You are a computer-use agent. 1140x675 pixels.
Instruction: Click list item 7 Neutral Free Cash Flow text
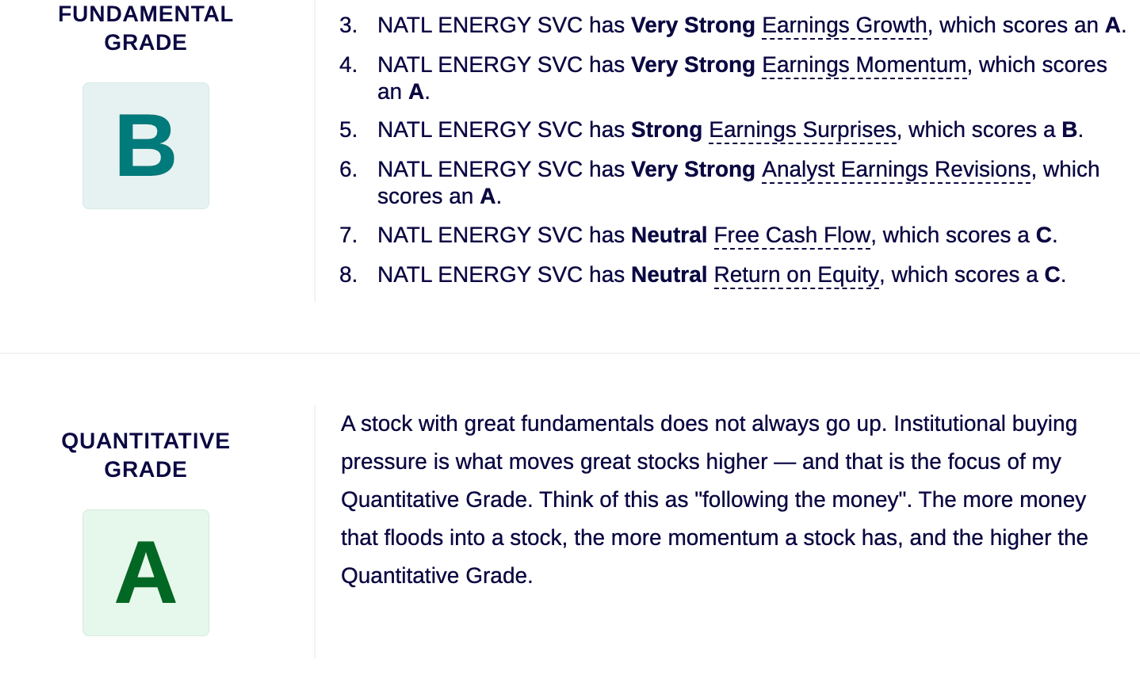pos(698,236)
